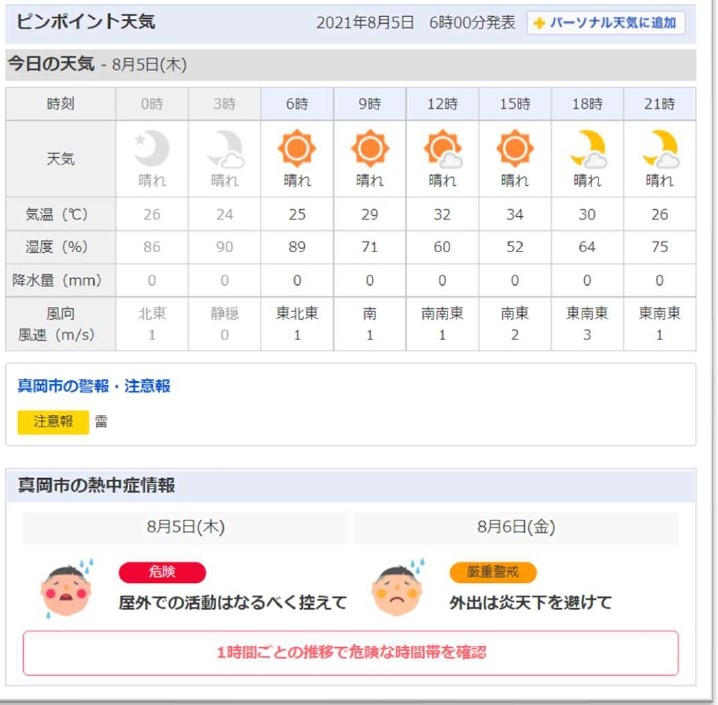This screenshot has height=705, width=718.
Task: Click the yellow 注意報 badge
Action: [x=53, y=422]
